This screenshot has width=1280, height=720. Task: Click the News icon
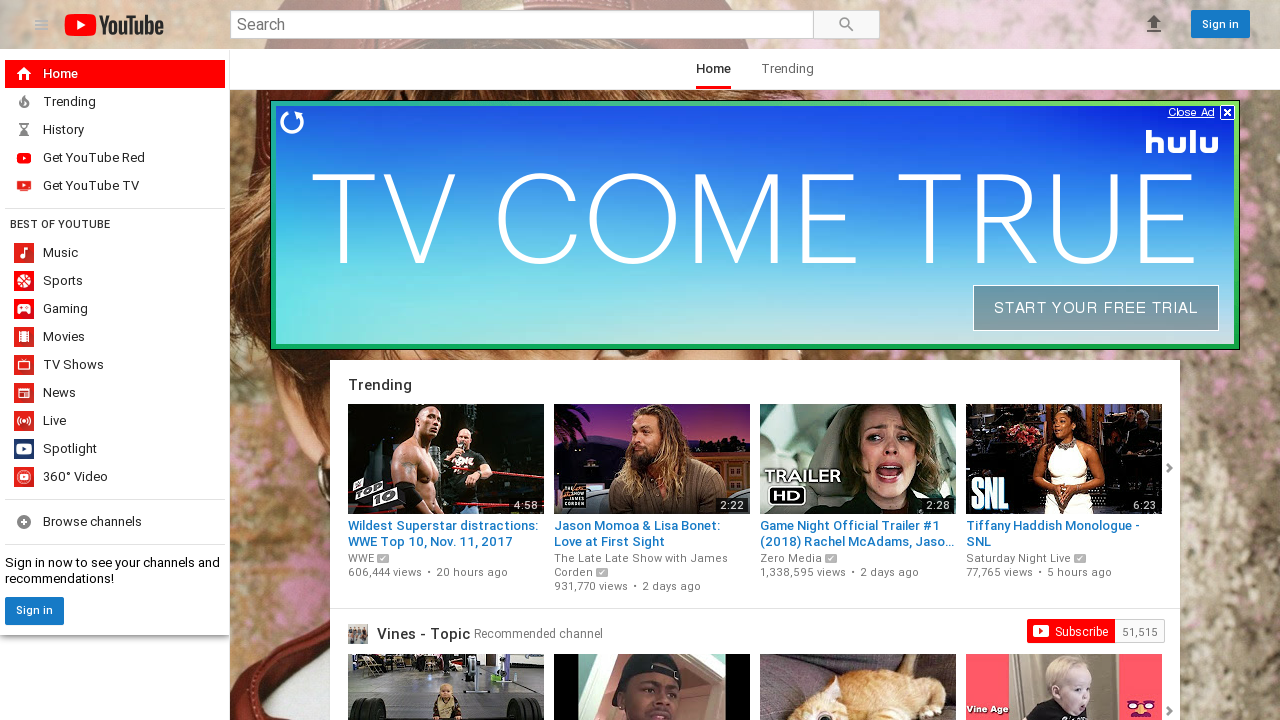24,393
